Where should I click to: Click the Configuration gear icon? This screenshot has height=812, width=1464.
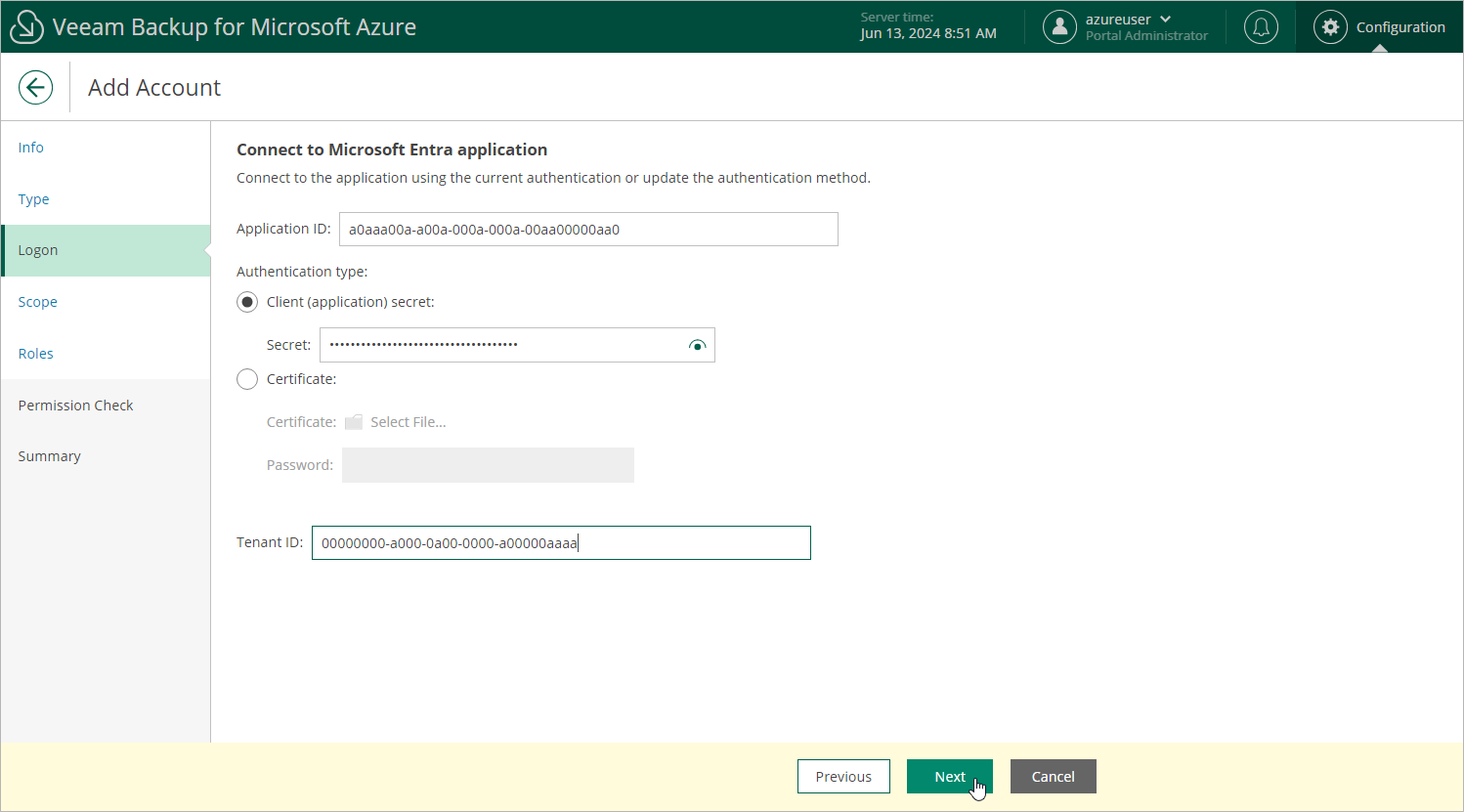point(1330,27)
